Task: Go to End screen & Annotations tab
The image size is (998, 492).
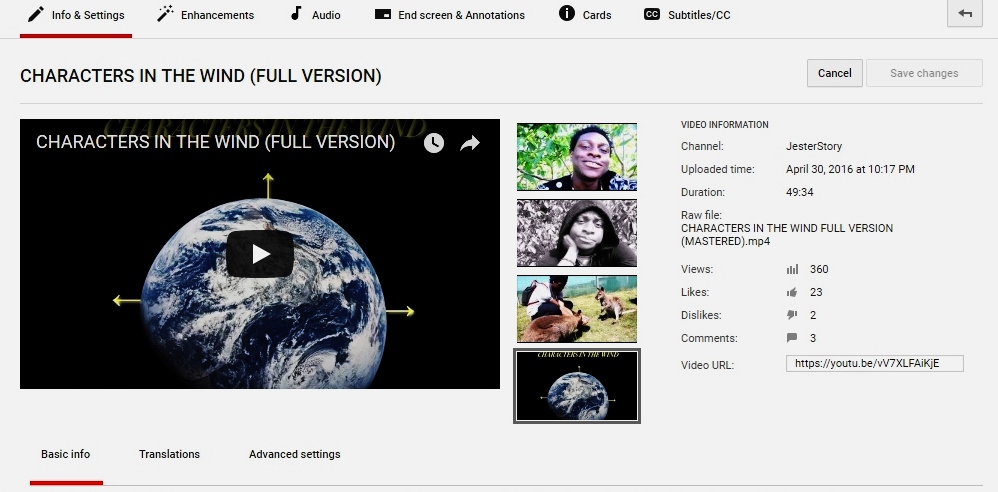Action: pos(450,15)
